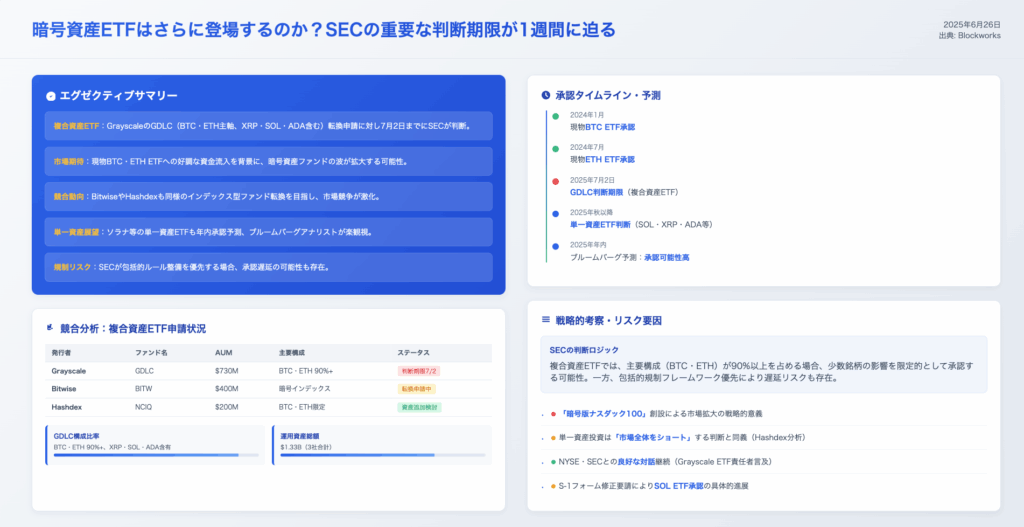Click the 暗号インデックス table cell
The width and height of the screenshot is (1024, 527).
point(304,389)
